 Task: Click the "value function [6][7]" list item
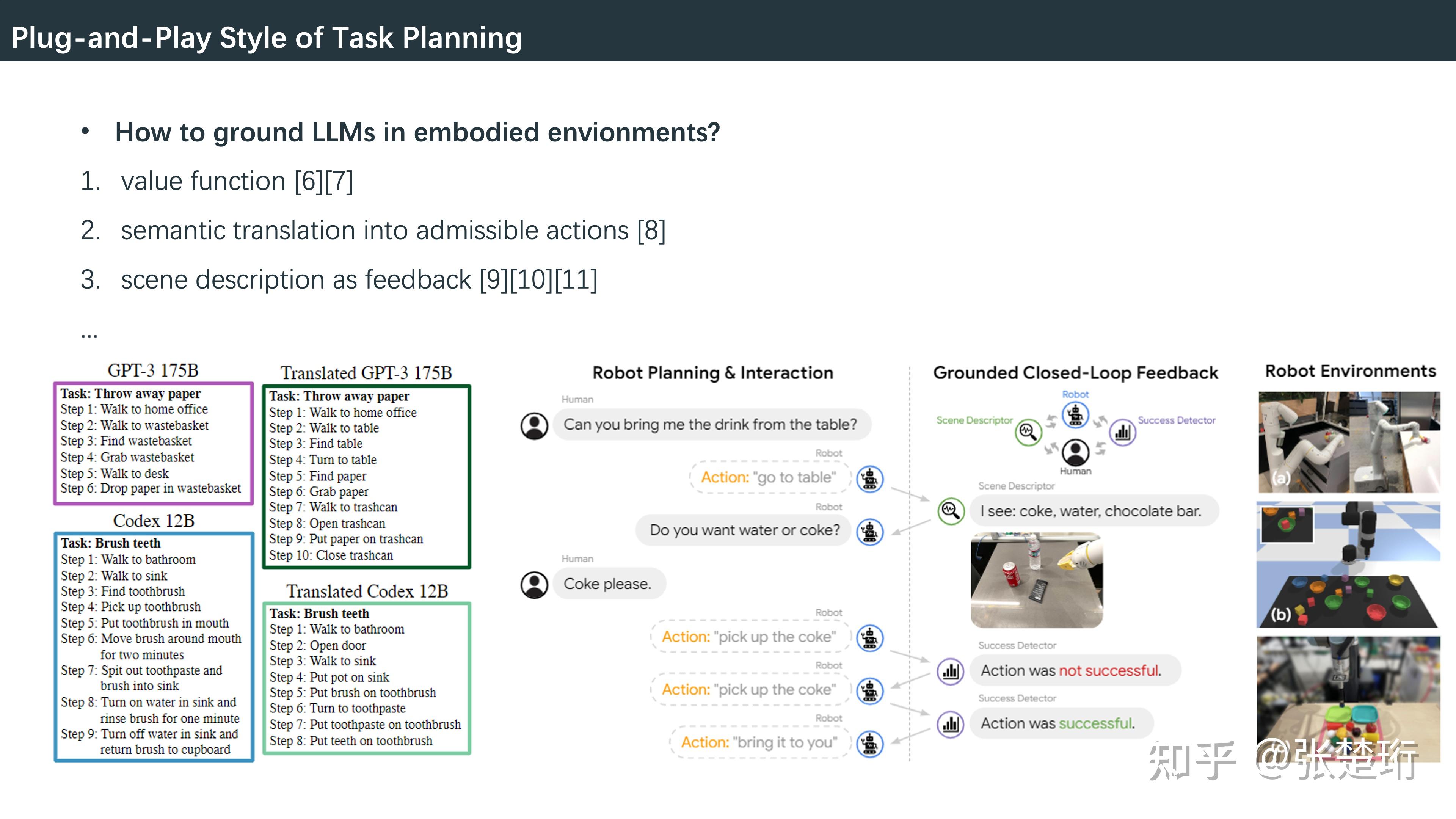click(236, 182)
